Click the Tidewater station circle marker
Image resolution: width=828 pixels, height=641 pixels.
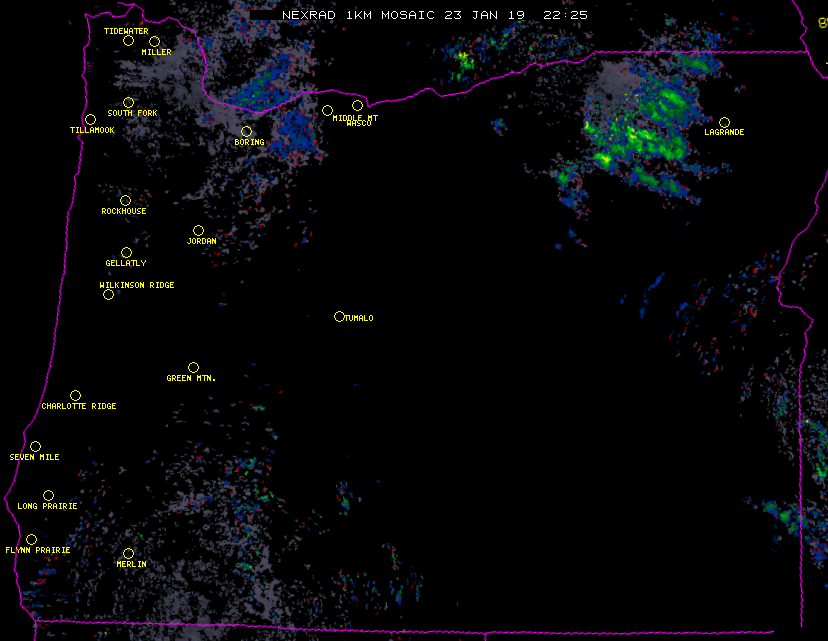[128, 41]
